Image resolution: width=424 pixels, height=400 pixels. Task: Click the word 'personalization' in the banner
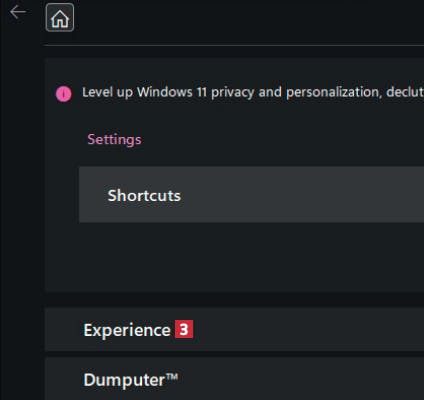pyautogui.click(x=334, y=92)
